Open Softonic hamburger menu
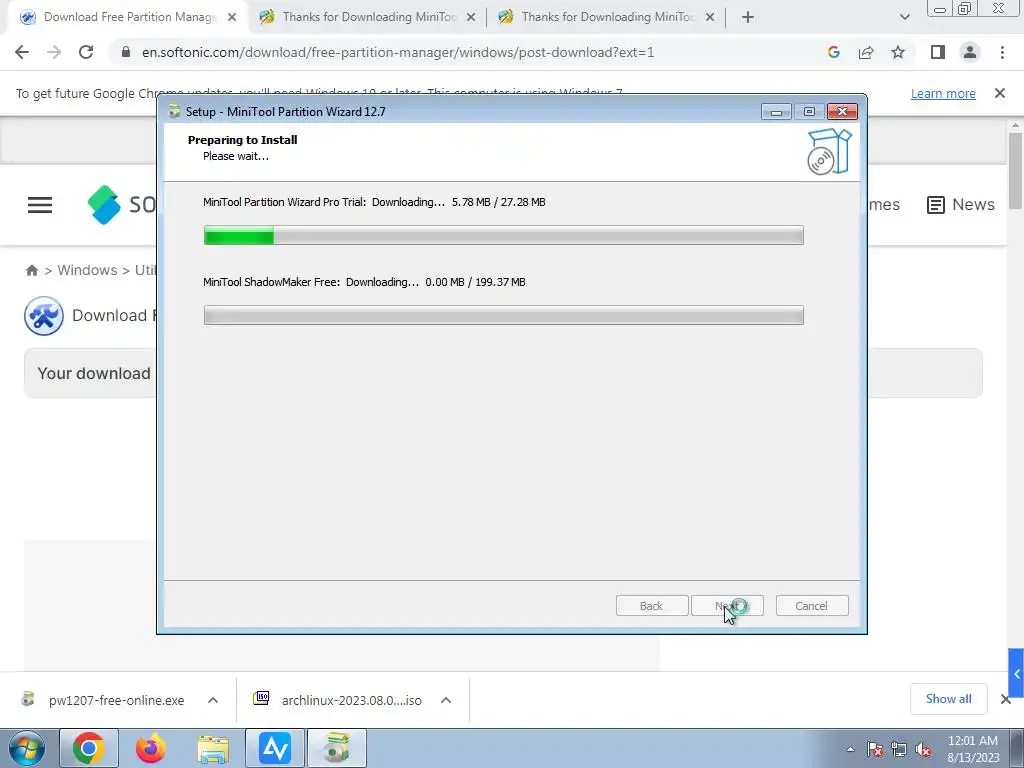The height and width of the screenshot is (768, 1024). (40, 205)
